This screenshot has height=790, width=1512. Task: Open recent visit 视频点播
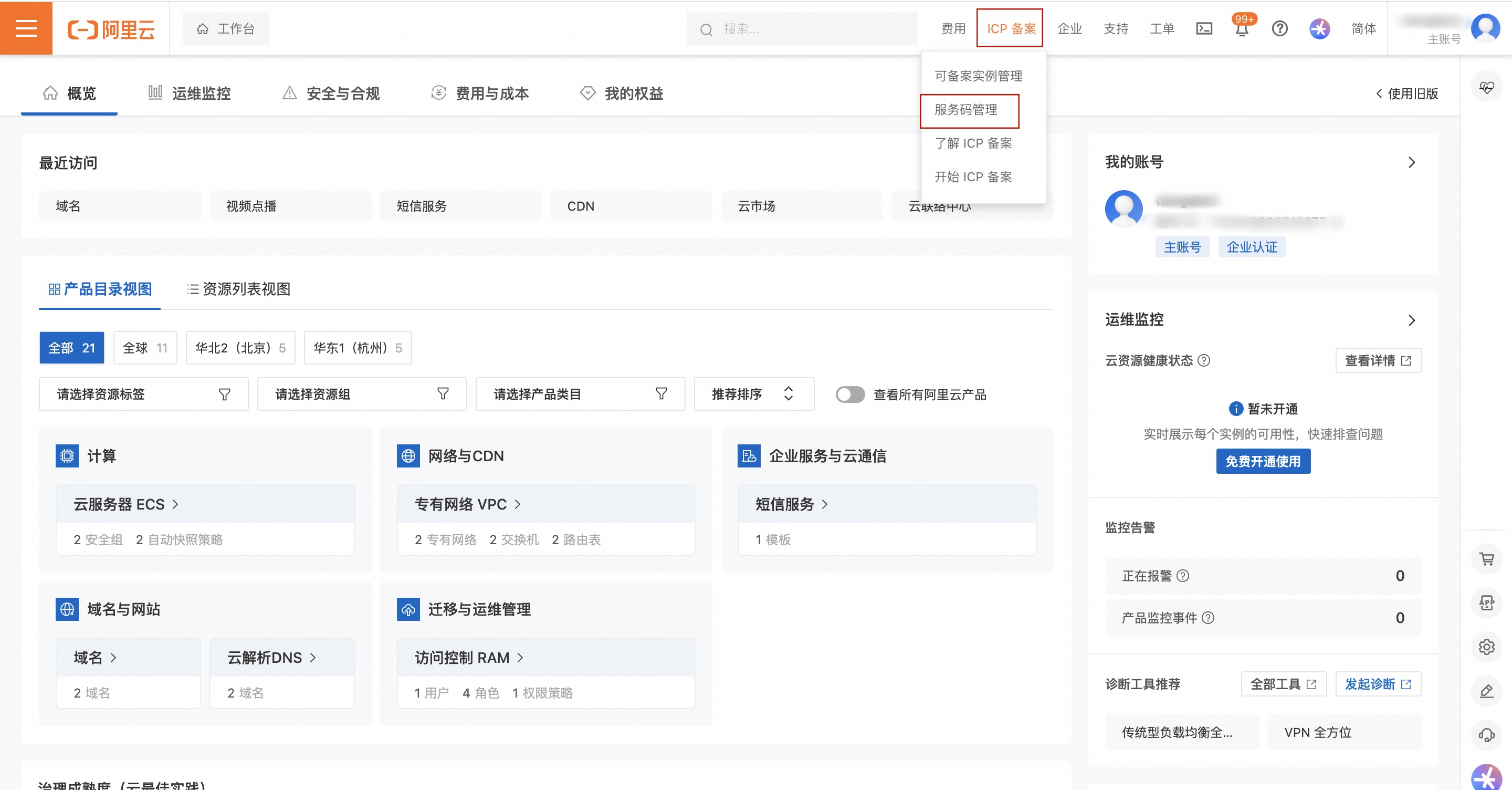point(290,206)
